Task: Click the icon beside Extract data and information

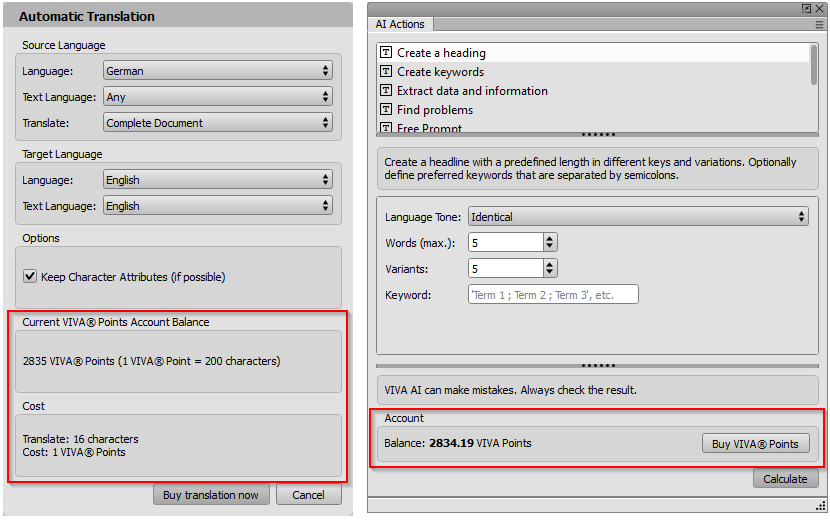Action: 386,91
